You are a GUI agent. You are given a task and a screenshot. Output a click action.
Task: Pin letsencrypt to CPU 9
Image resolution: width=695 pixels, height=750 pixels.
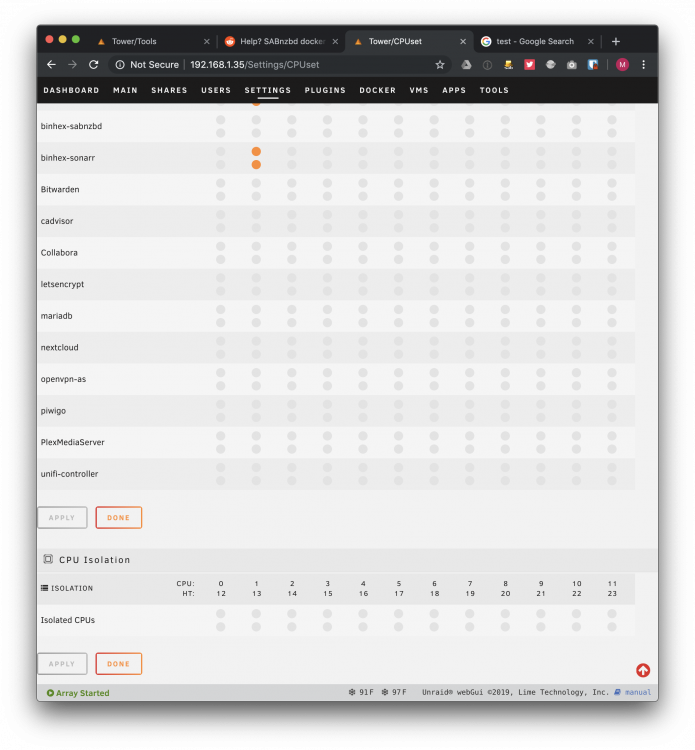point(541,277)
